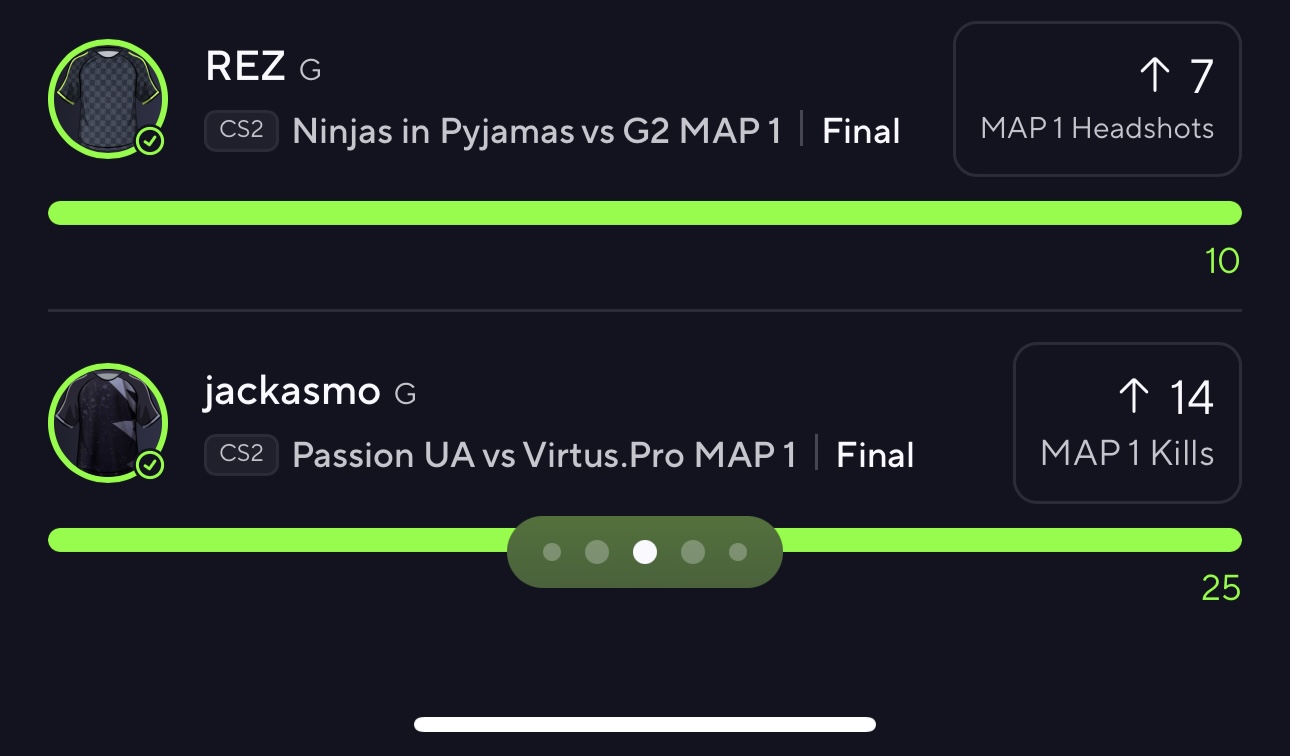The width and height of the screenshot is (1290, 756).
Task: Open the MAP 1 Headshots stat box
Action: pos(1097,100)
